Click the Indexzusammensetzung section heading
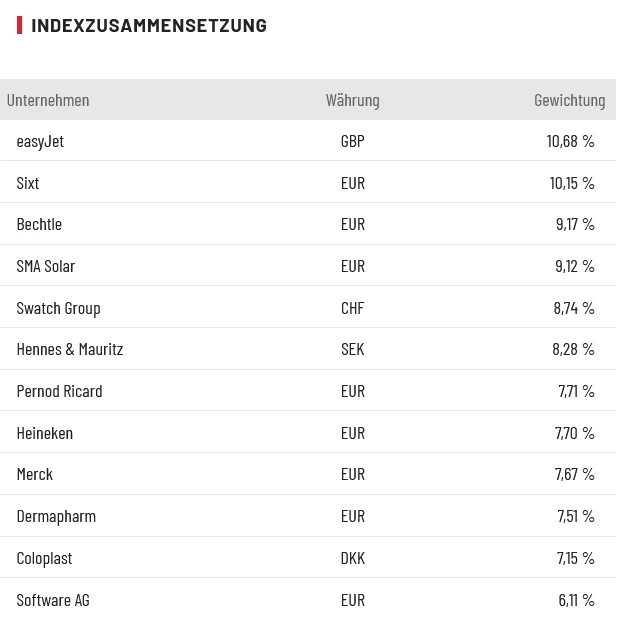The height and width of the screenshot is (627, 618). pyautogui.click(x=149, y=25)
